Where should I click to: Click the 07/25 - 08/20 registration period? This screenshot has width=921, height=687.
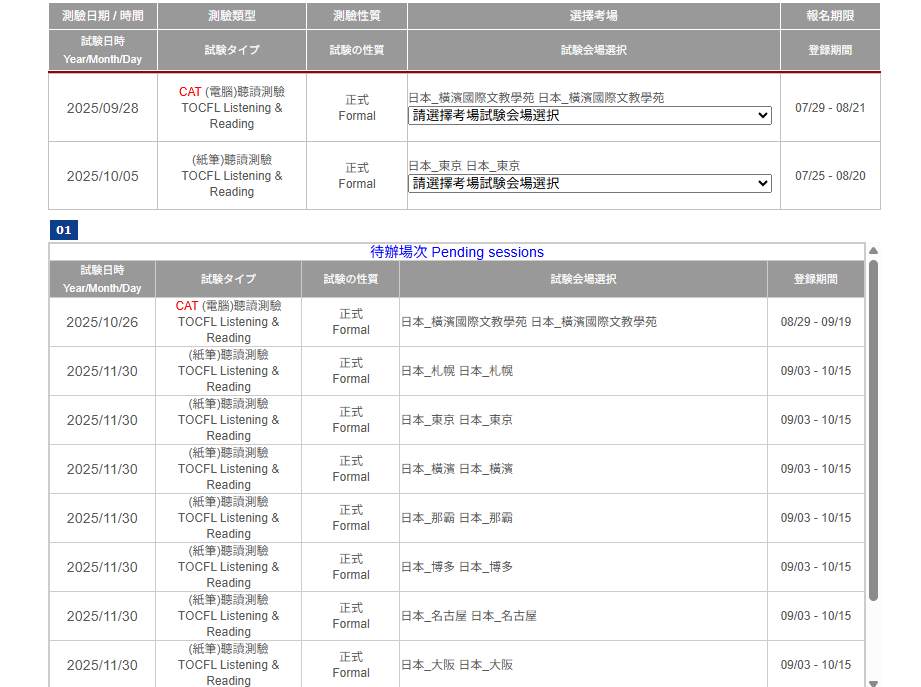[x=830, y=176]
